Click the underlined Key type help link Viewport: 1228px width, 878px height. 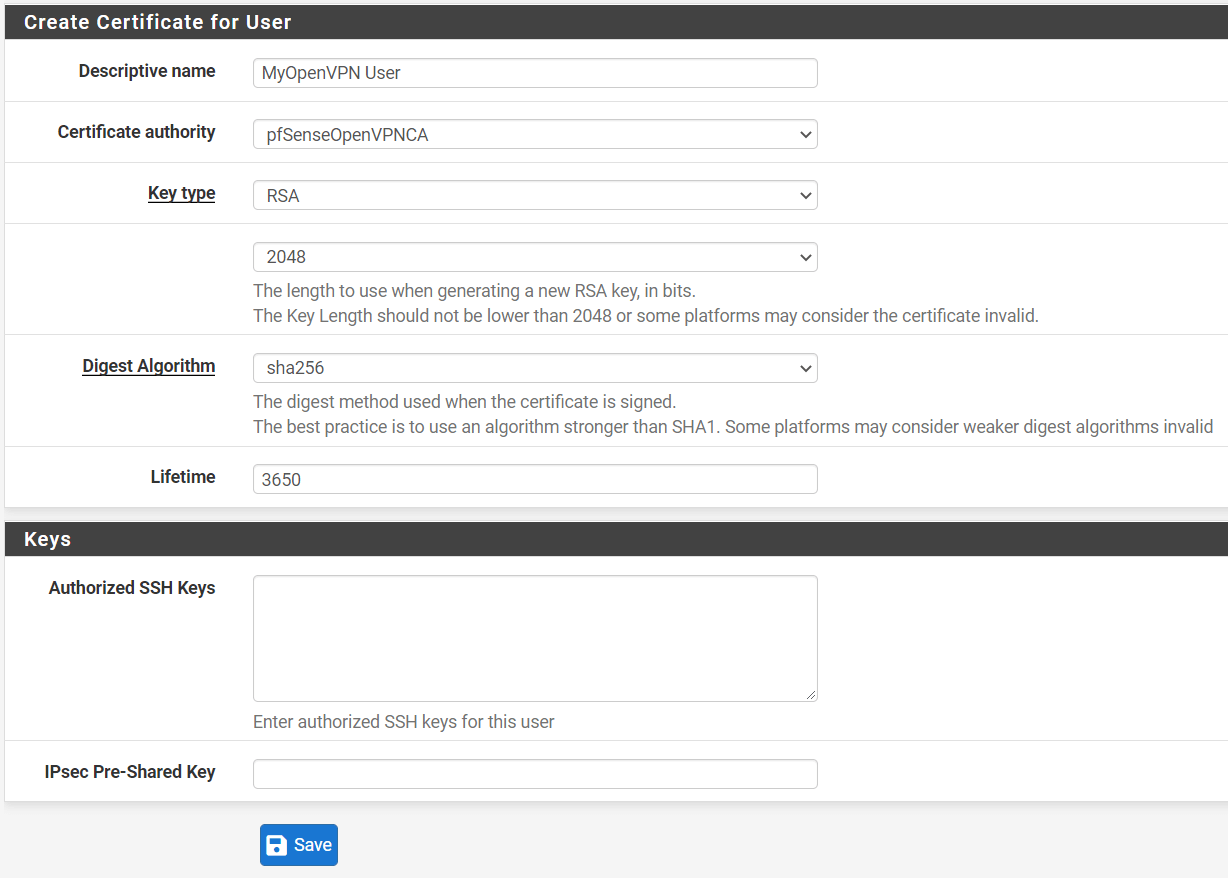click(181, 193)
